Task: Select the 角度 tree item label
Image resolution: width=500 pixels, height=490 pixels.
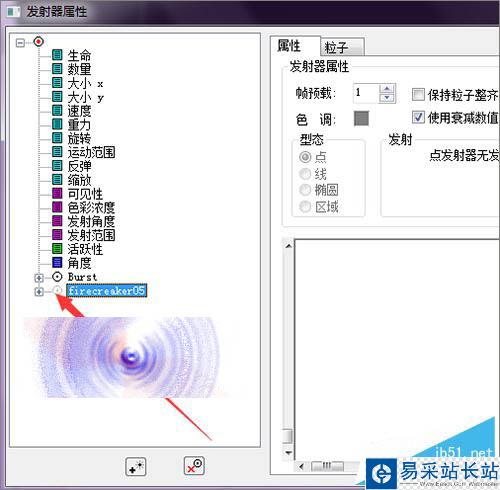Action: tap(79, 263)
